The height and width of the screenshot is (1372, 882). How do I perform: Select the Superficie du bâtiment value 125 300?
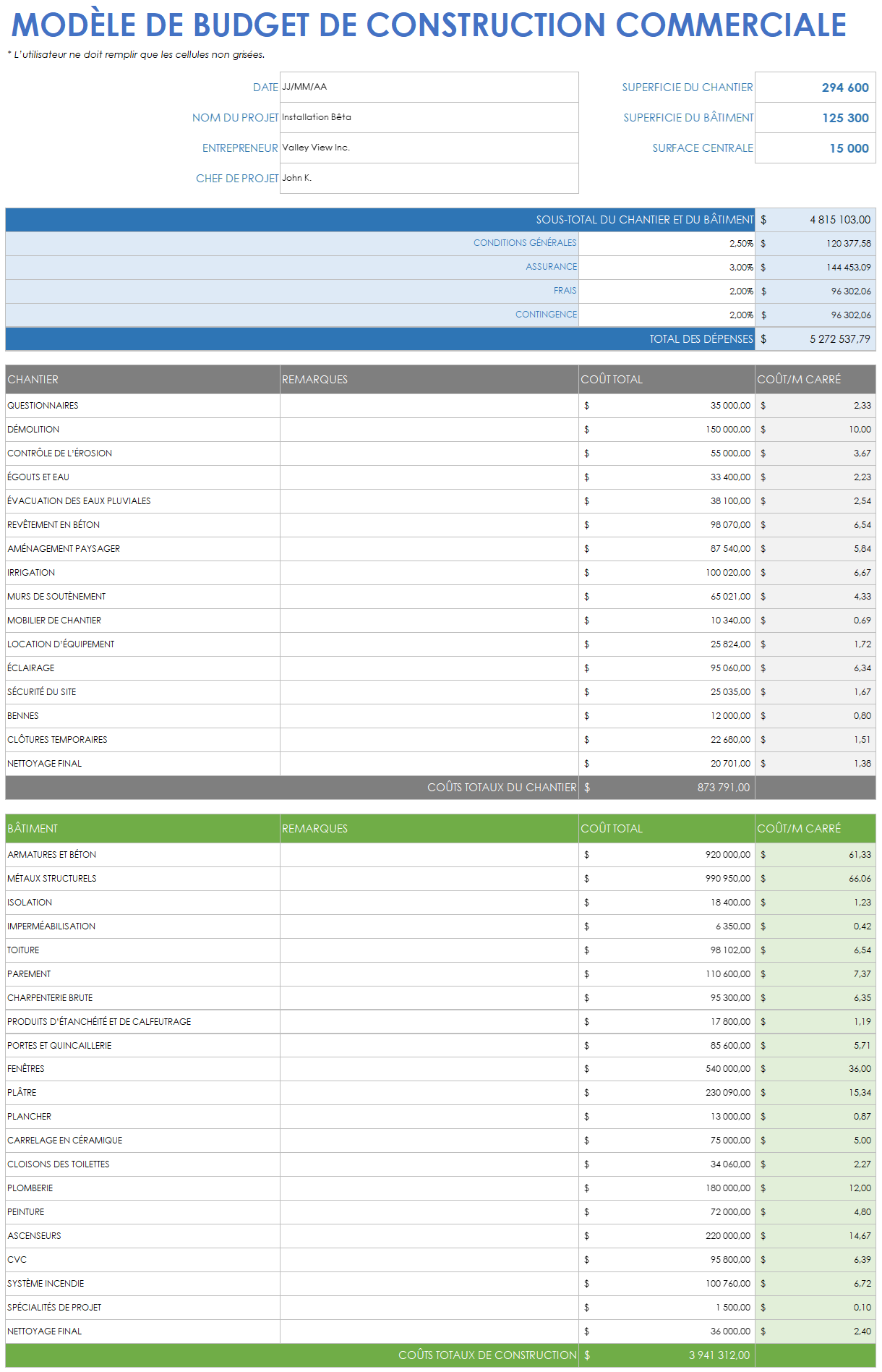[815, 118]
